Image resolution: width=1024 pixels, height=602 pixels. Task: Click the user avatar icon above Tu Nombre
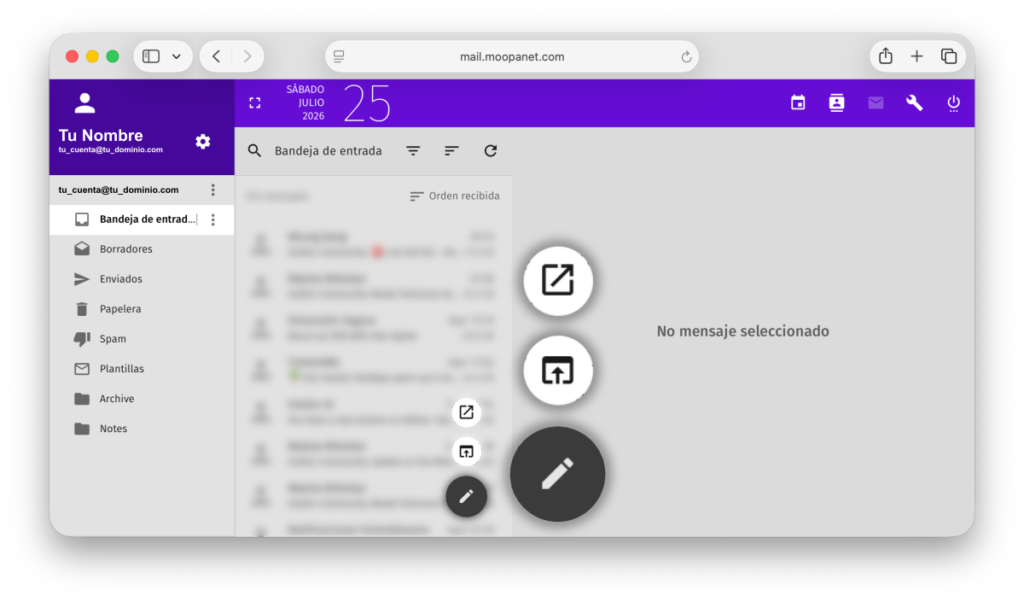click(84, 103)
